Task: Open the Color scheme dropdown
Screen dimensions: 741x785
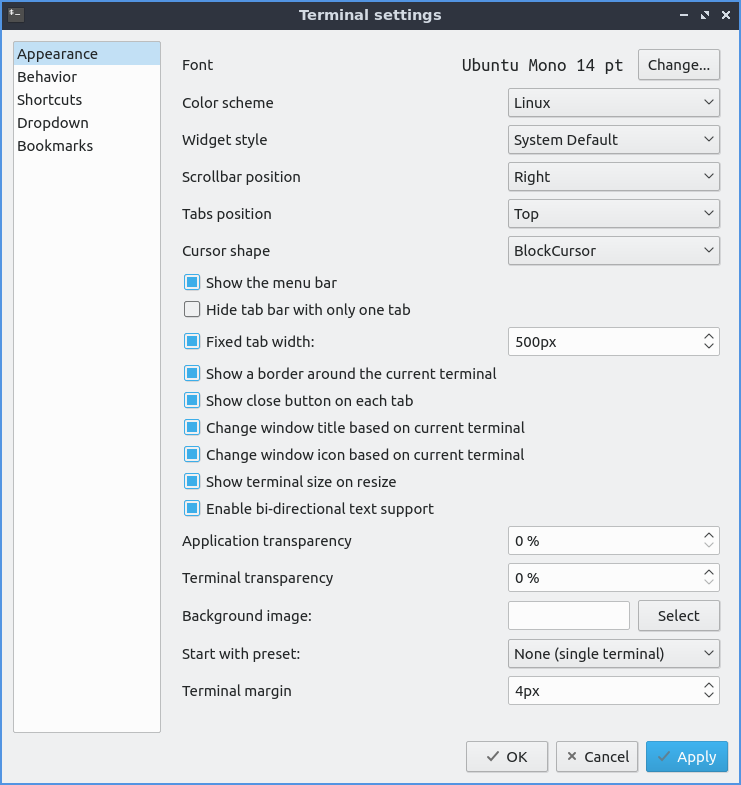Action: coord(614,102)
